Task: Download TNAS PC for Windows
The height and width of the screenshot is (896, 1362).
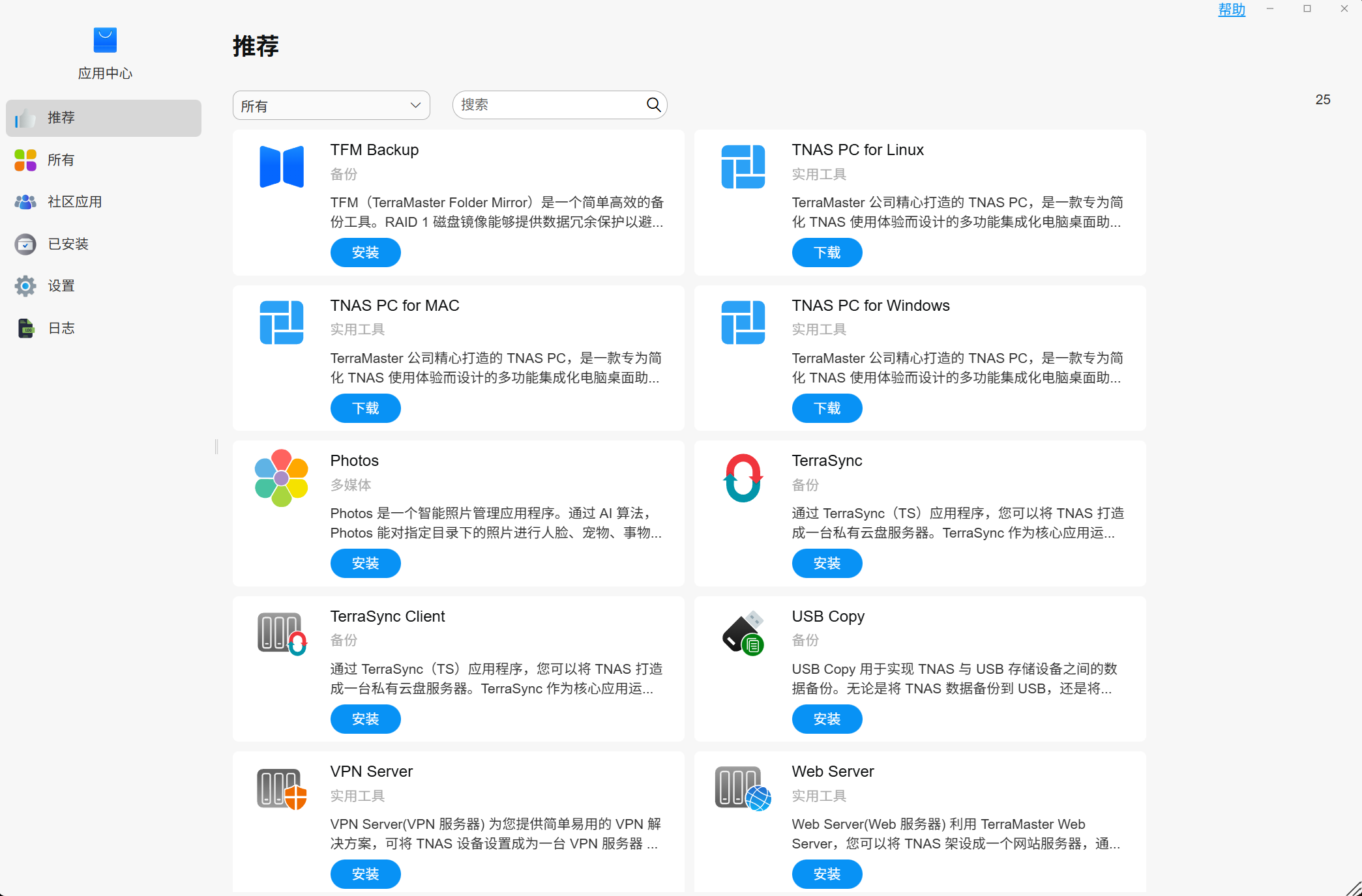Action: [x=827, y=409]
